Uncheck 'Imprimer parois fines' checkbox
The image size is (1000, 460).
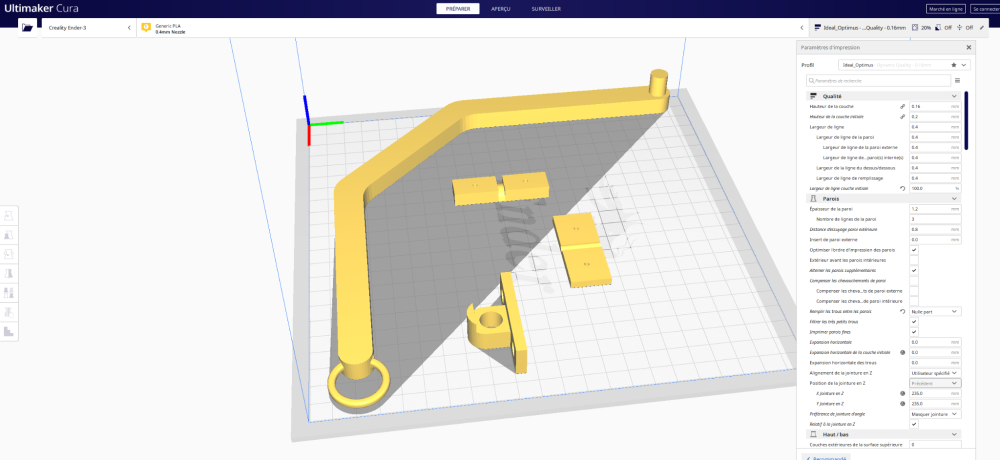pyautogui.click(x=914, y=332)
